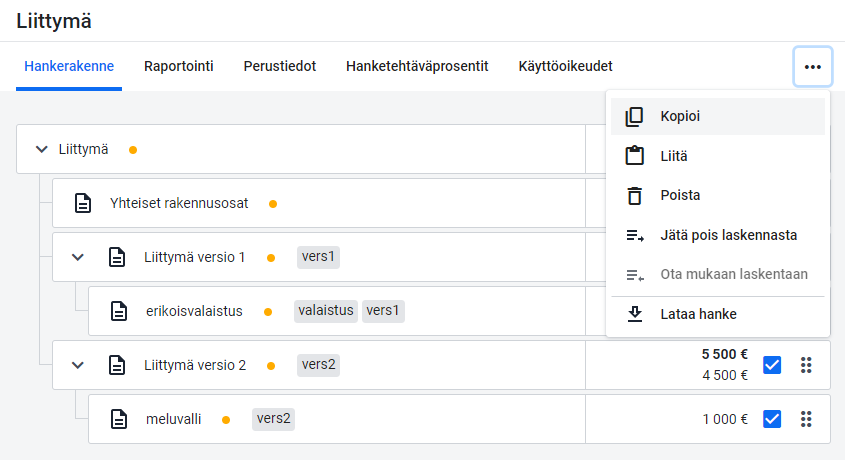The width and height of the screenshot is (845, 460).
Task: Click the document icon of erikoisvalaistus
Action: (x=119, y=311)
